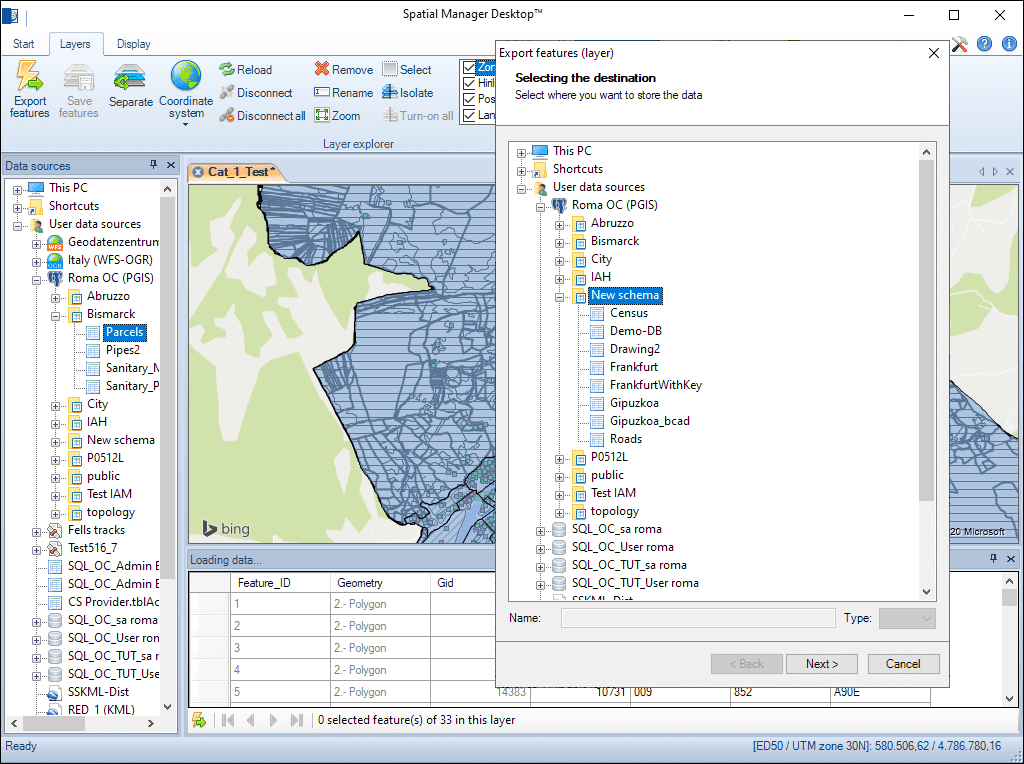Collapse New schema in the Export dialog tree
Image resolution: width=1024 pixels, height=764 pixels.
click(x=559, y=297)
